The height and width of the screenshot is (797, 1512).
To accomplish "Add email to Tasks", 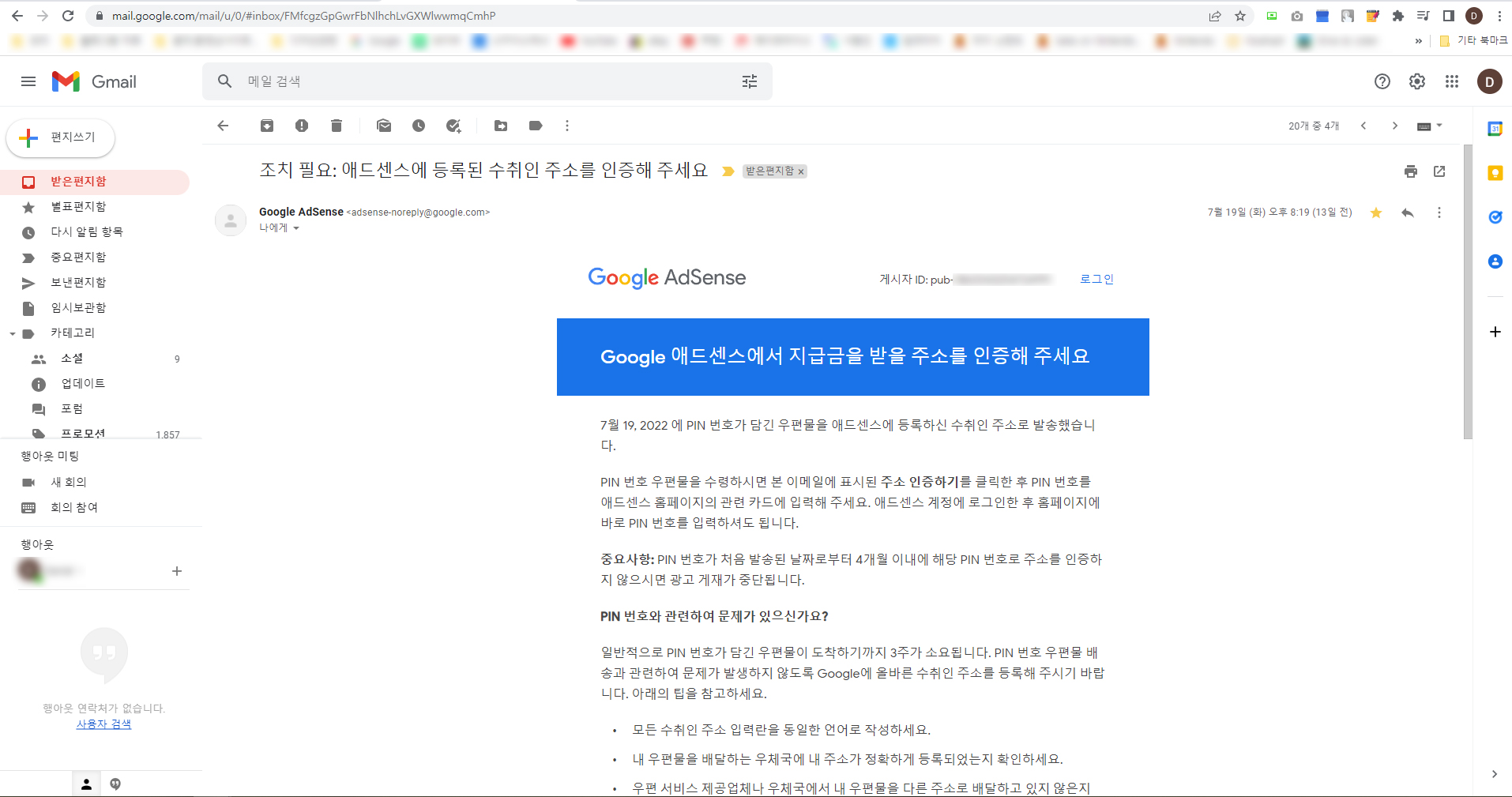I will coord(453,126).
